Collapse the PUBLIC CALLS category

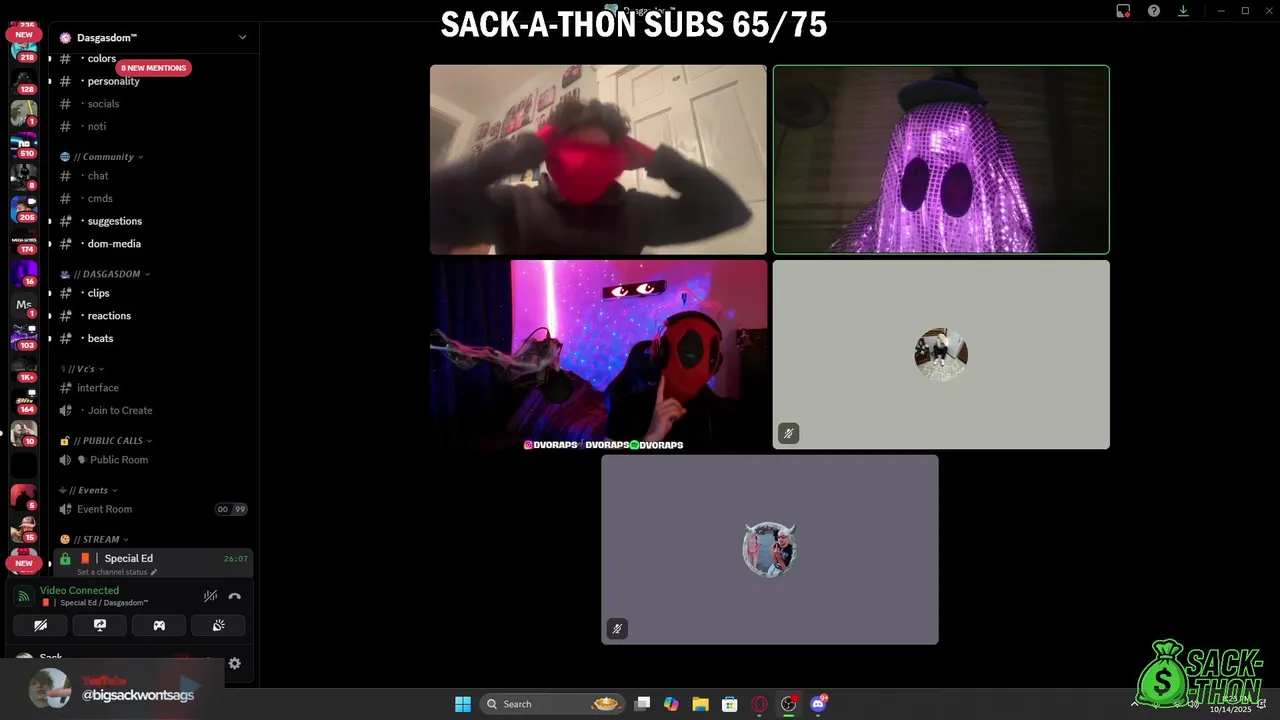pyautogui.click(x=106, y=441)
